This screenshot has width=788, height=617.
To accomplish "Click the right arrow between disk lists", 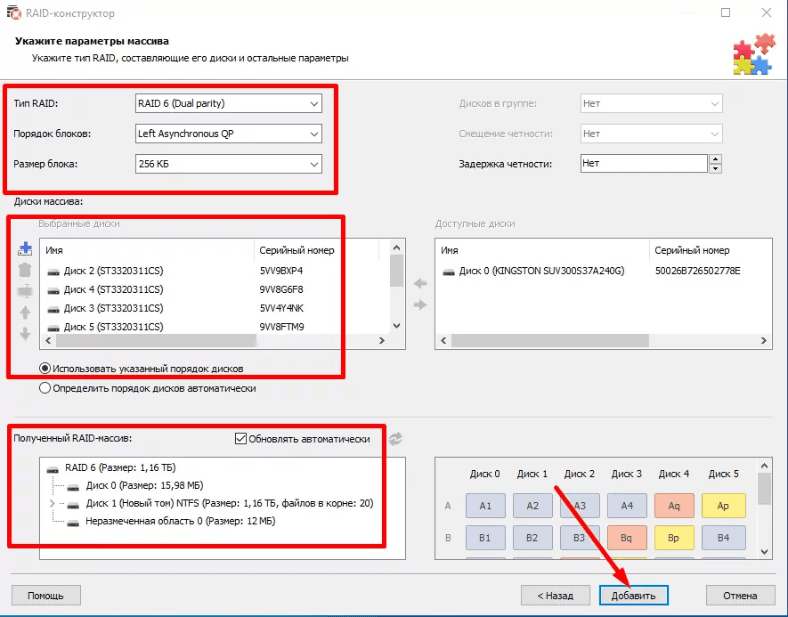I will pos(420,304).
